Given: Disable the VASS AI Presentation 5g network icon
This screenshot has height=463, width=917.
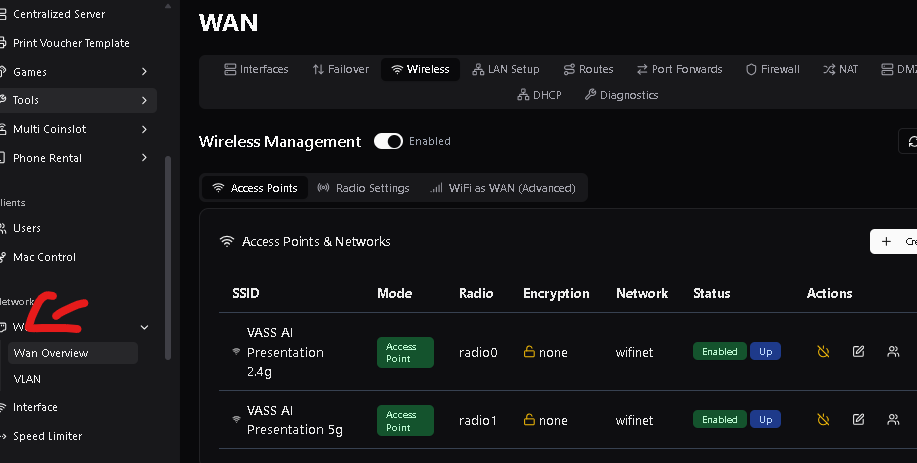Looking at the screenshot, I should click(x=823, y=419).
